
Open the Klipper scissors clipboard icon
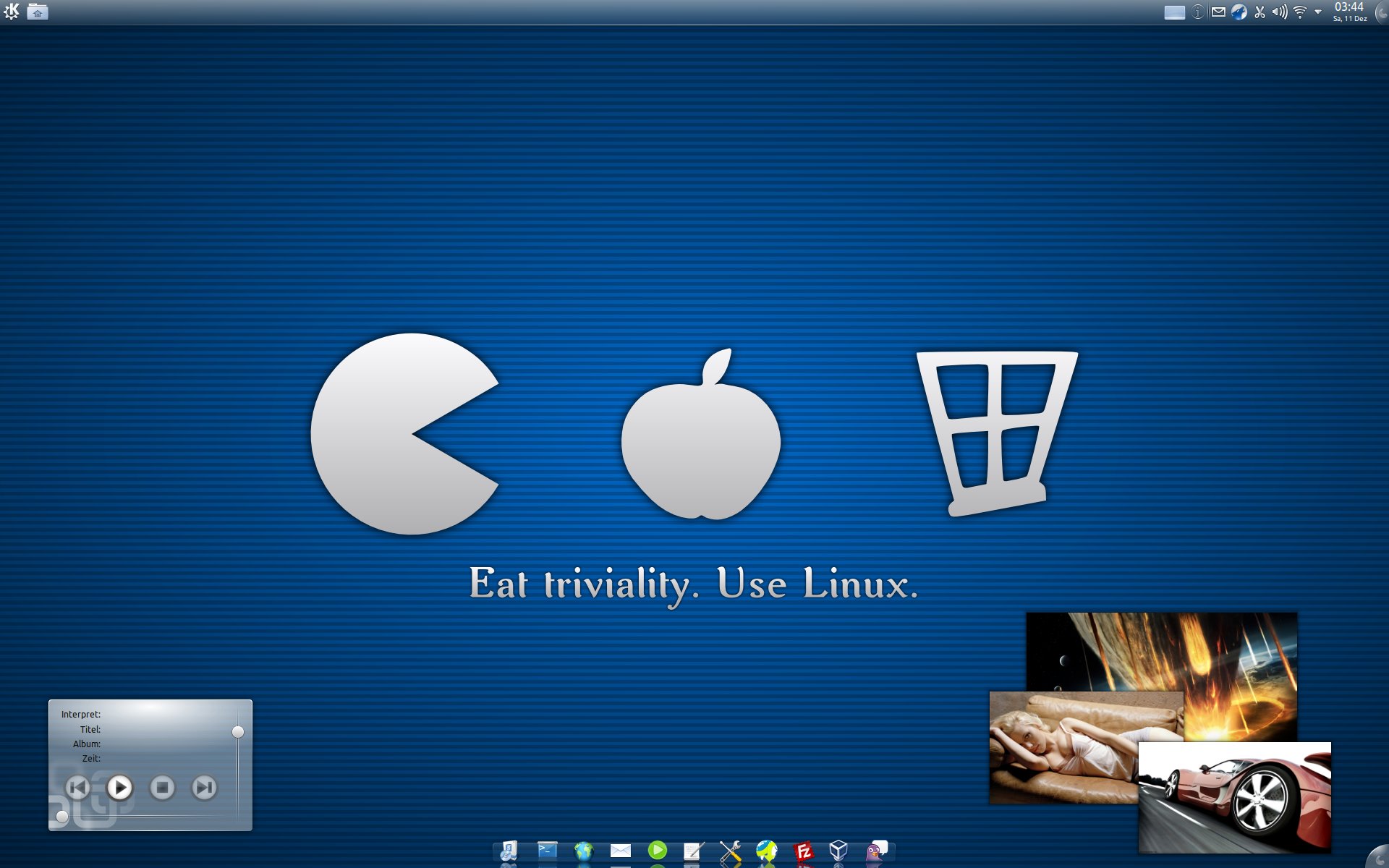[x=1260, y=12]
